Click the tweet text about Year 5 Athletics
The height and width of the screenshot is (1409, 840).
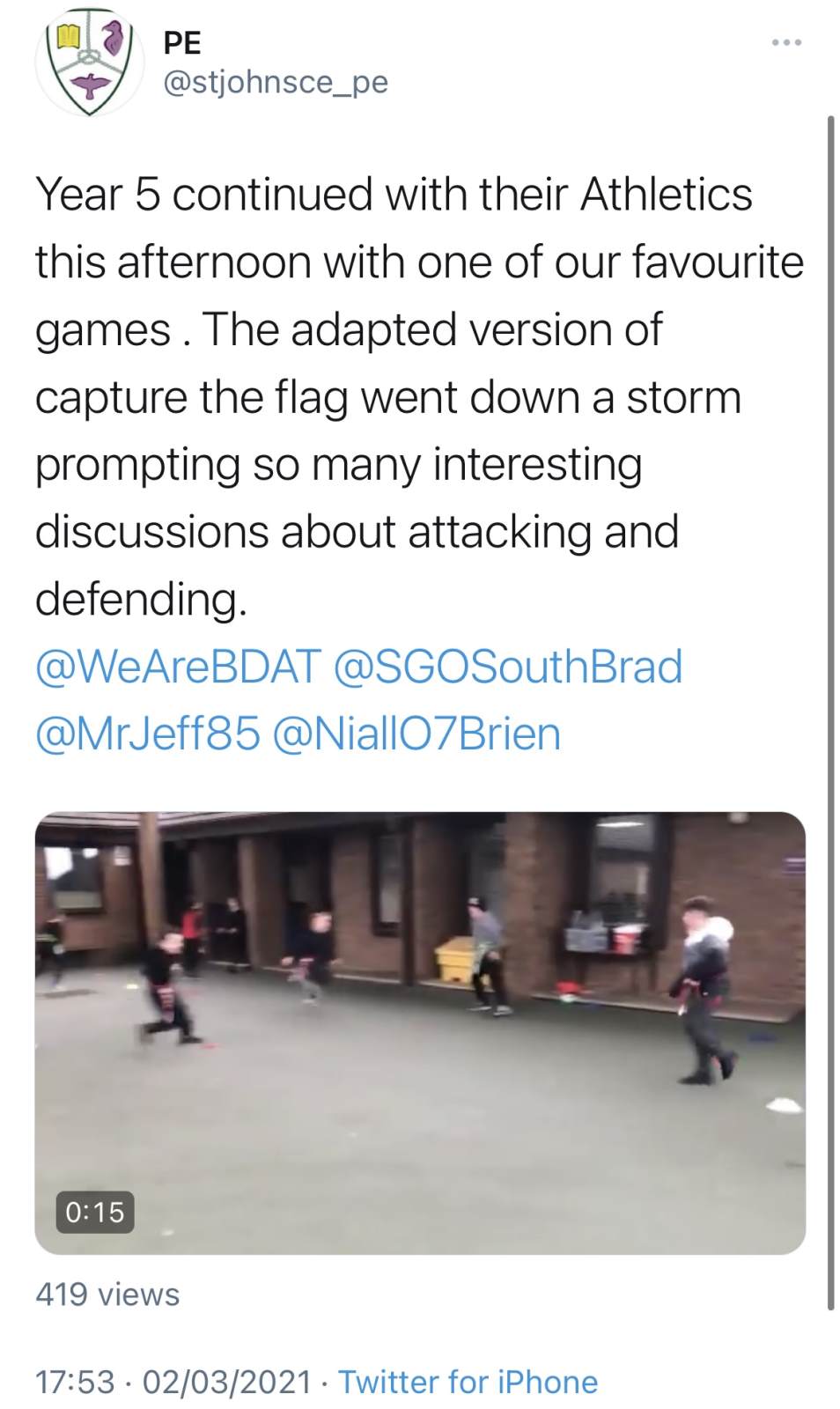(420, 396)
